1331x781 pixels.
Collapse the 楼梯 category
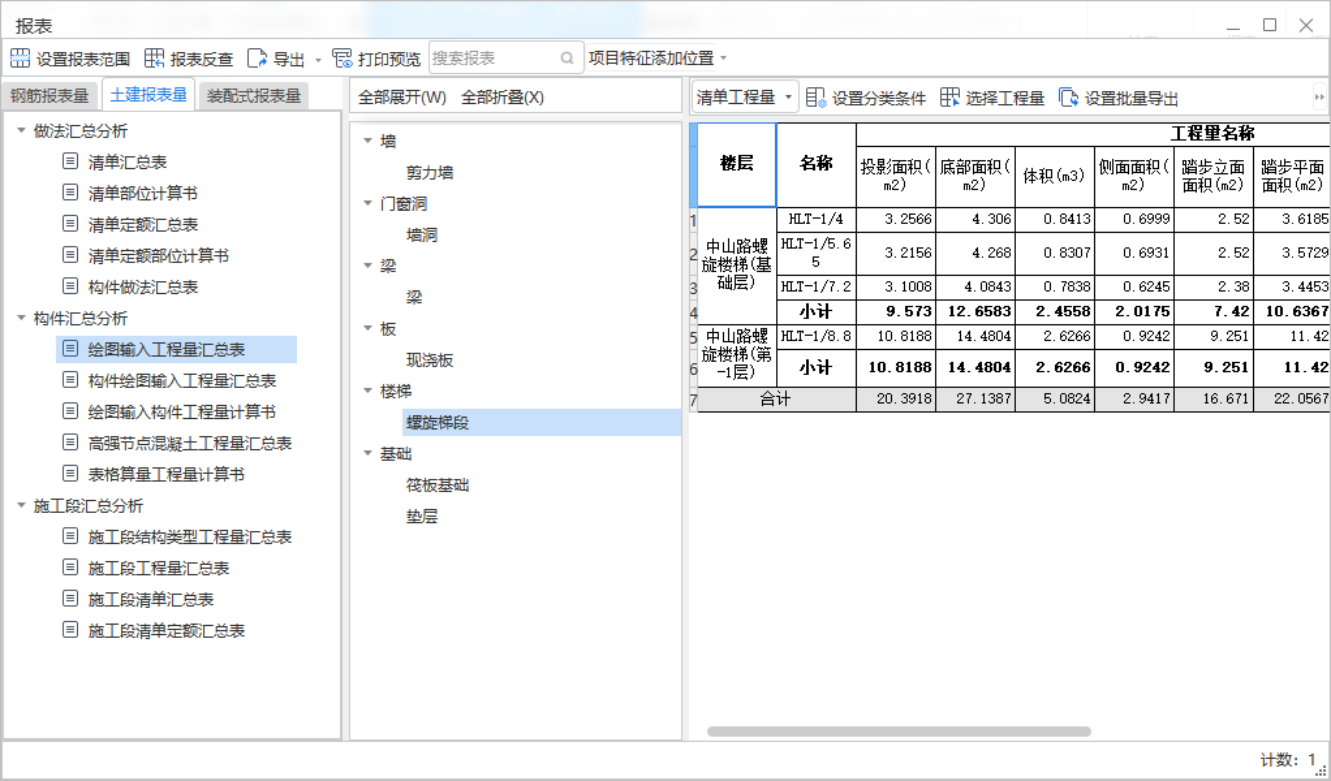coord(368,391)
